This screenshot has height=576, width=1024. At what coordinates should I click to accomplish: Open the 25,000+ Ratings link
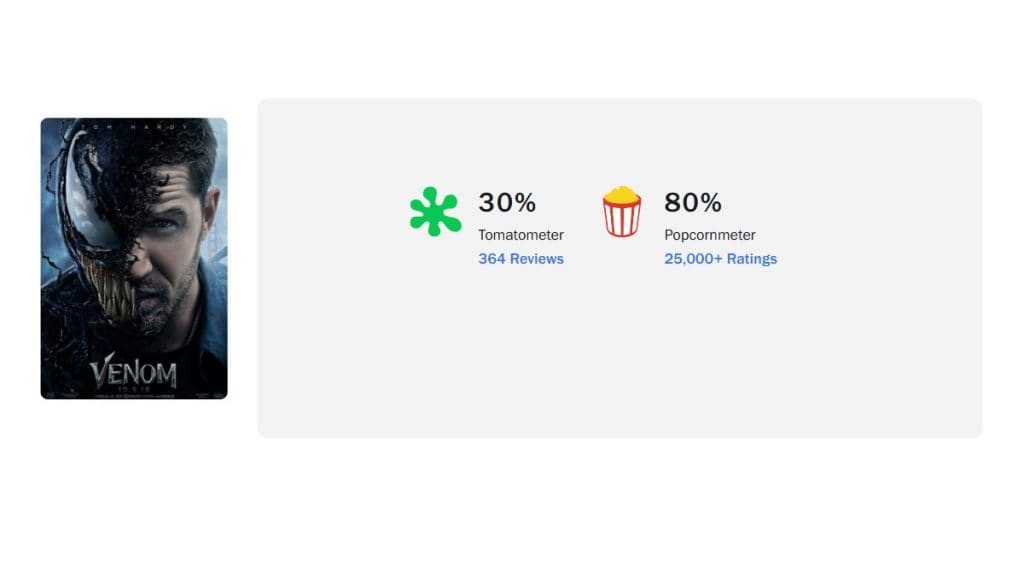719,258
